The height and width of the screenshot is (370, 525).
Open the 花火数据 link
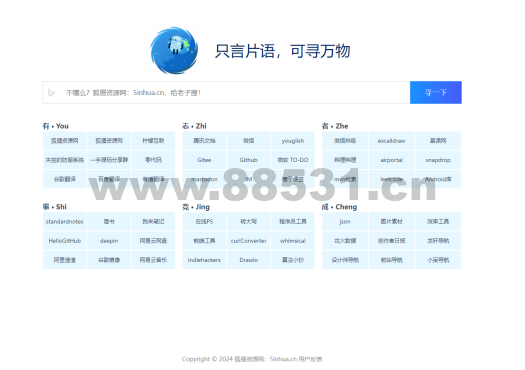[x=345, y=240]
